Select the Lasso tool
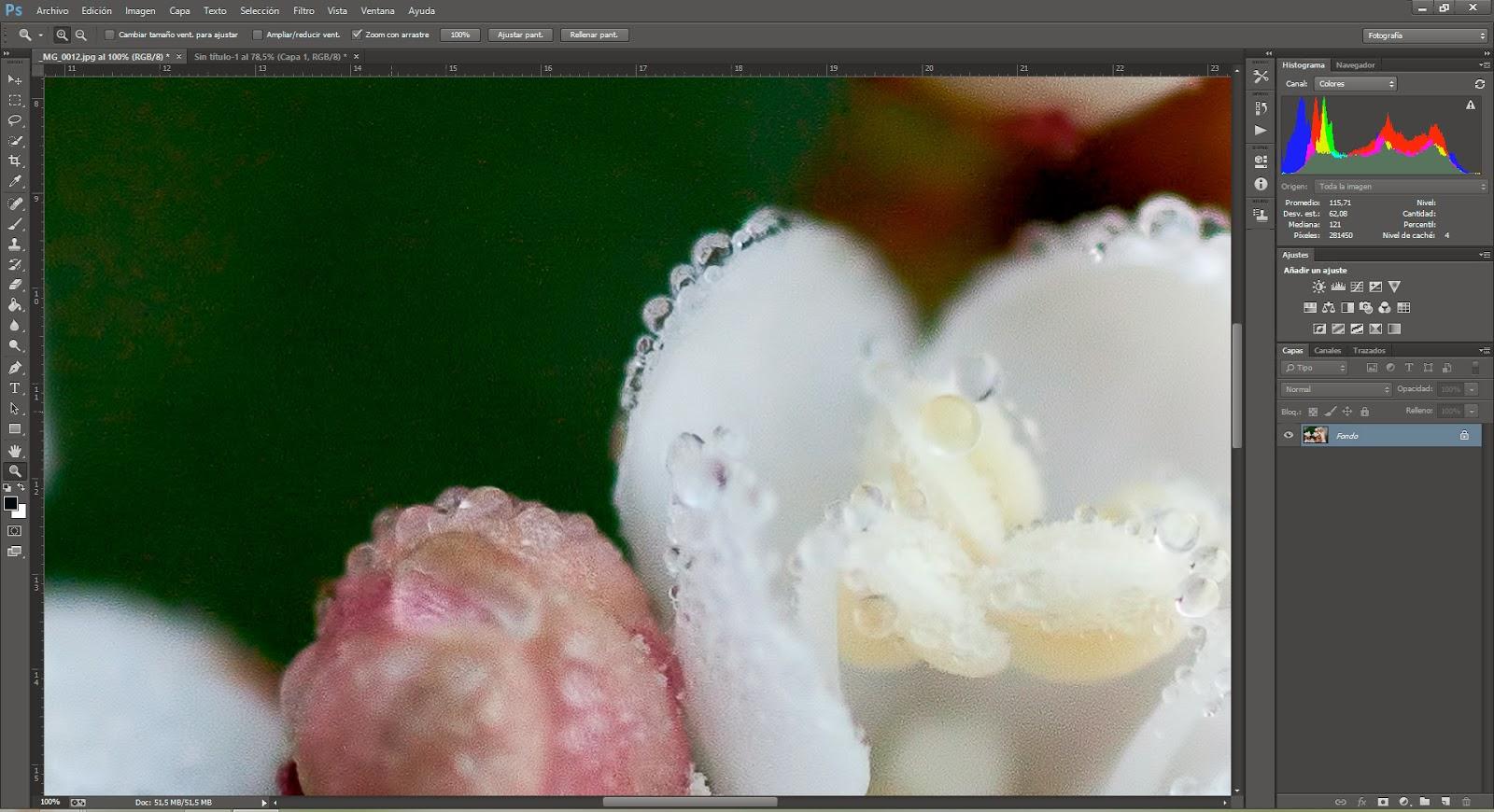The image size is (1494, 812). (x=15, y=120)
